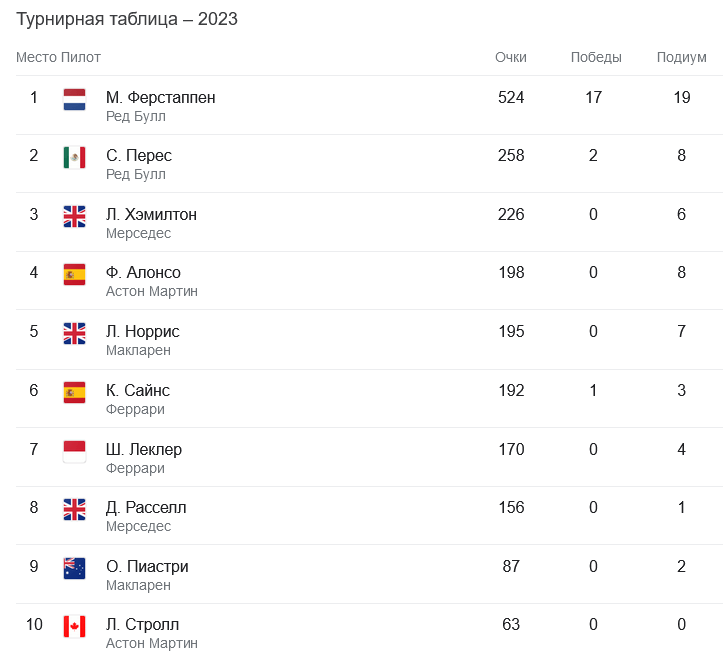723x661 pixels.
Task: Click the Пилот column header
Action: pyautogui.click(x=81, y=57)
